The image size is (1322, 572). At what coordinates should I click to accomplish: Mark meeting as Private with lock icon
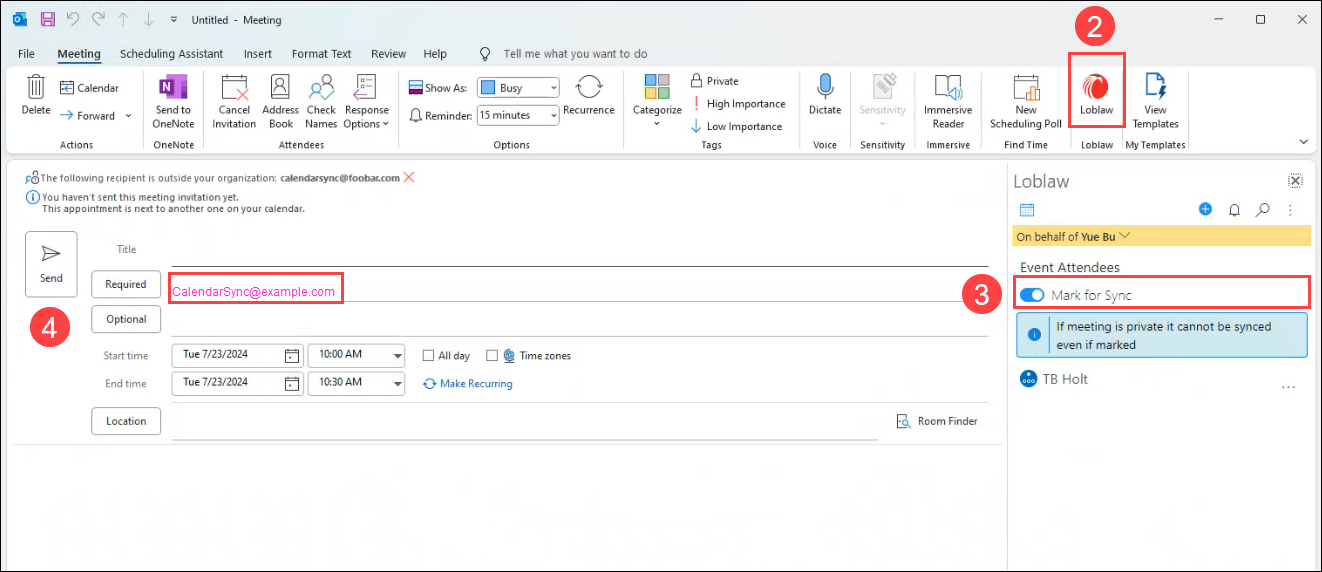click(714, 81)
